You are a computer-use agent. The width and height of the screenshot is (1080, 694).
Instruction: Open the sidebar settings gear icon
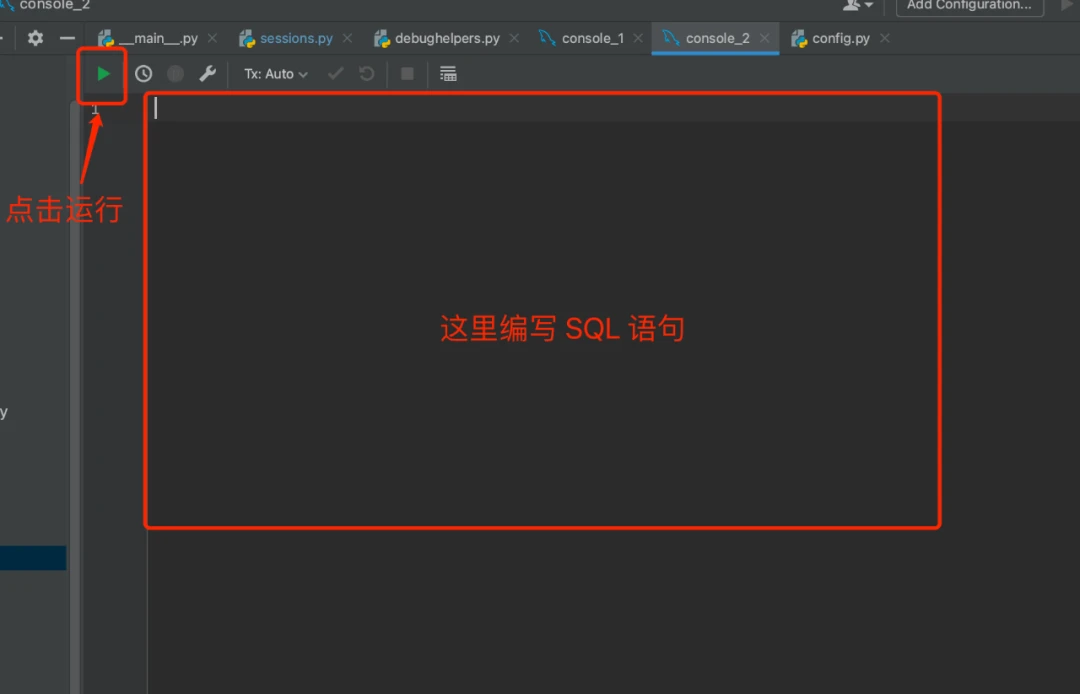pos(35,38)
